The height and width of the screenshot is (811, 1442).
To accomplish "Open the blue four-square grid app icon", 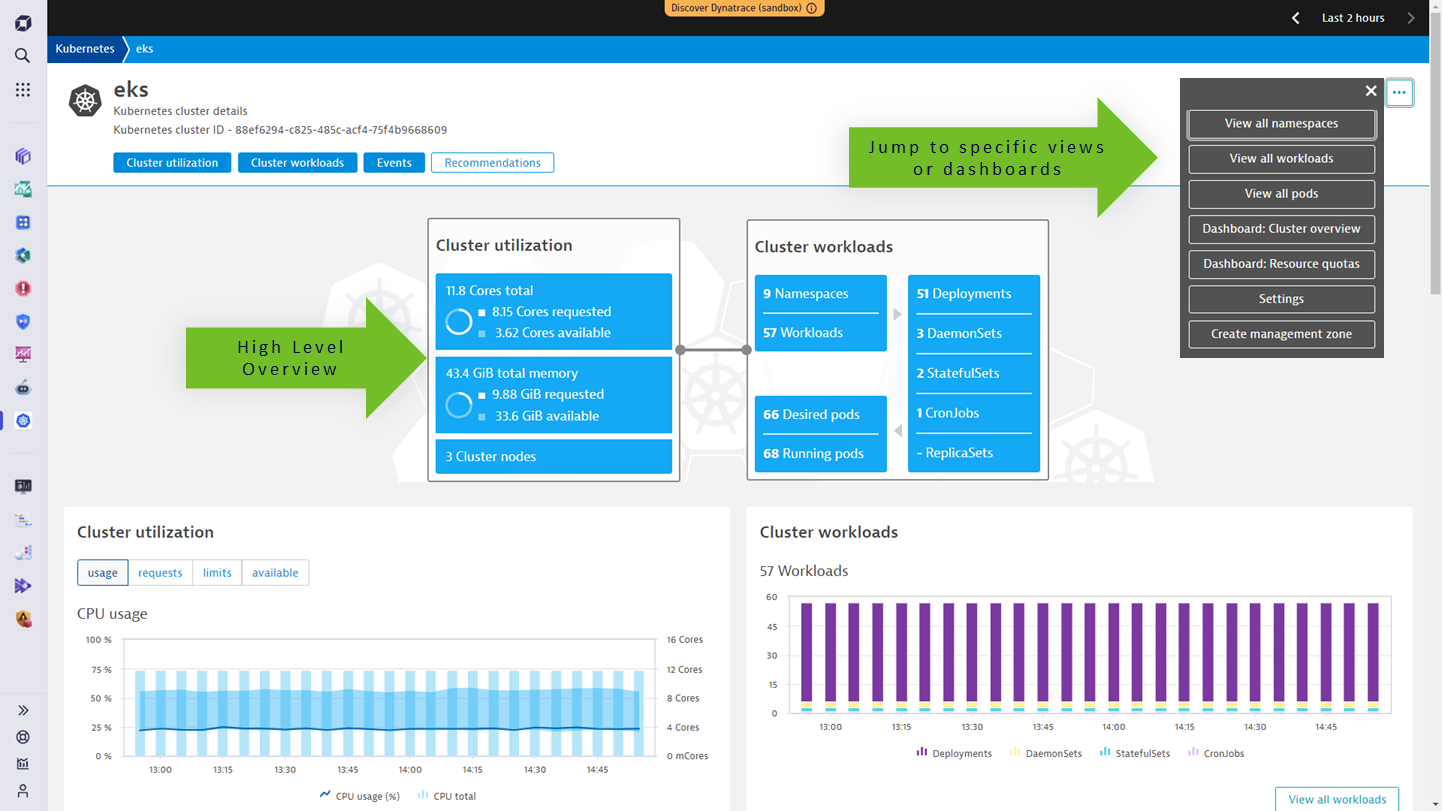I will click(x=22, y=222).
